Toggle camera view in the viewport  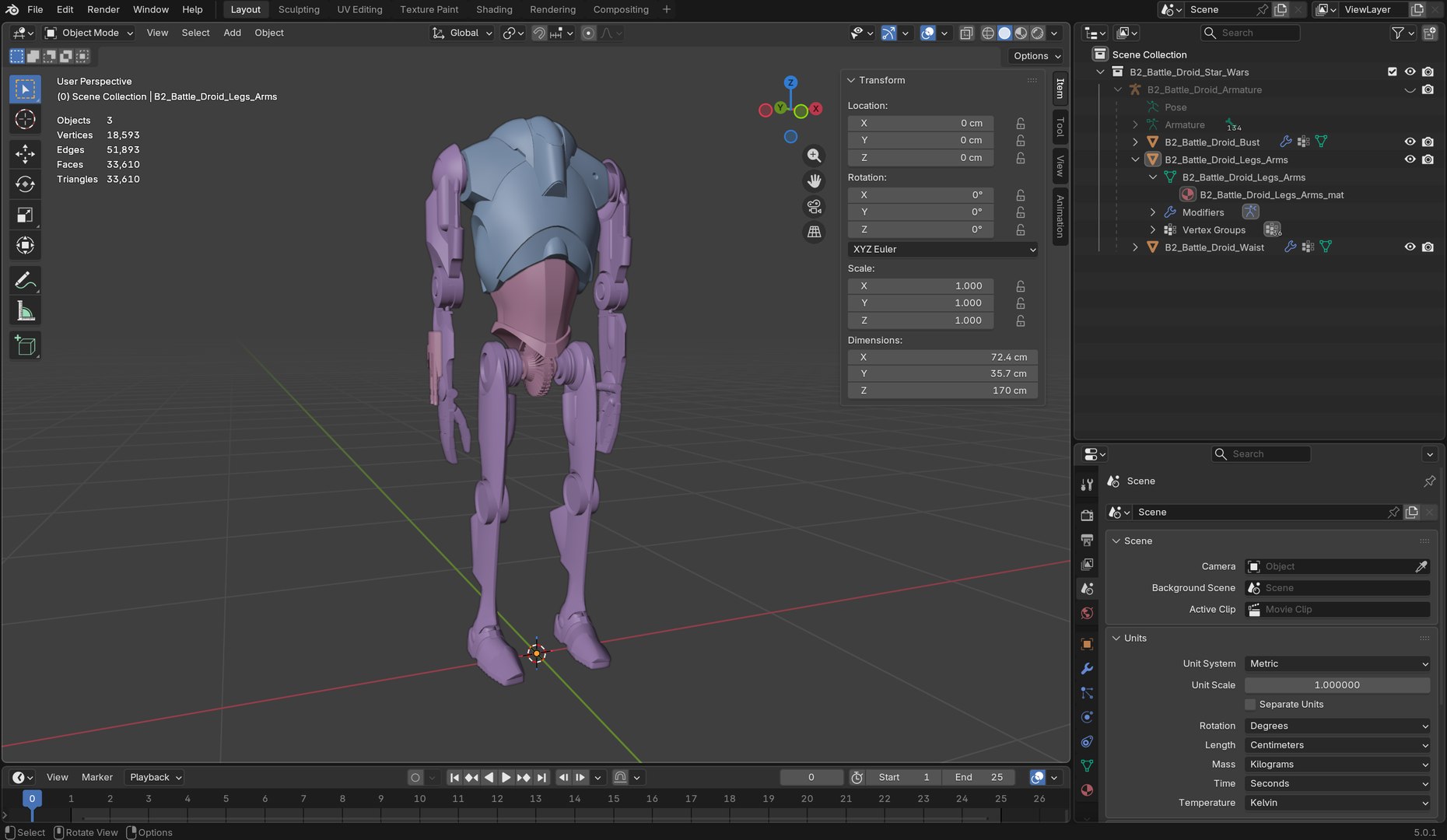tap(814, 207)
